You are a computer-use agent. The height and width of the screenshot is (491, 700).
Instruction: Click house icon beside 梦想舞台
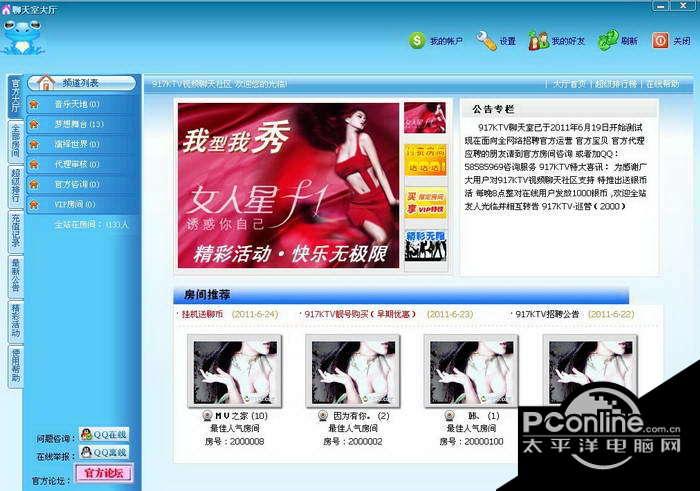coord(34,124)
